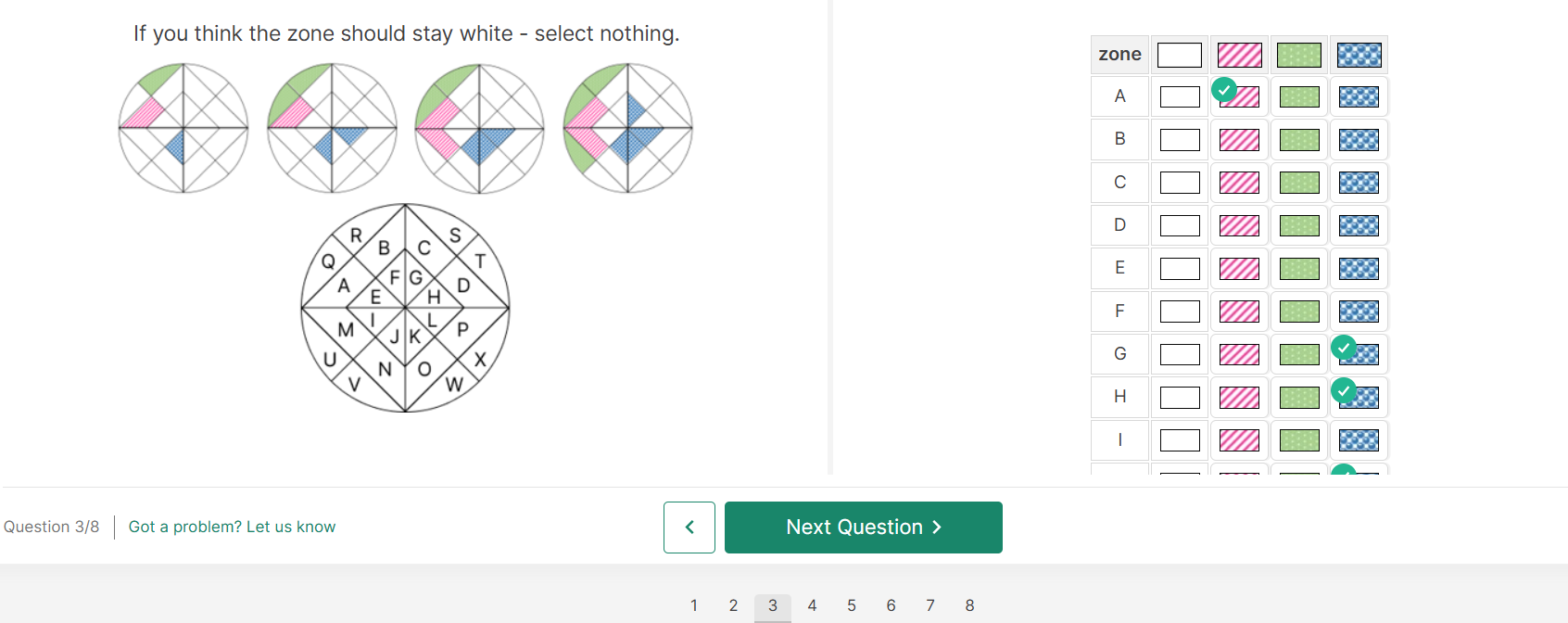Pick blue dotted swatch for zone D

[1359, 225]
